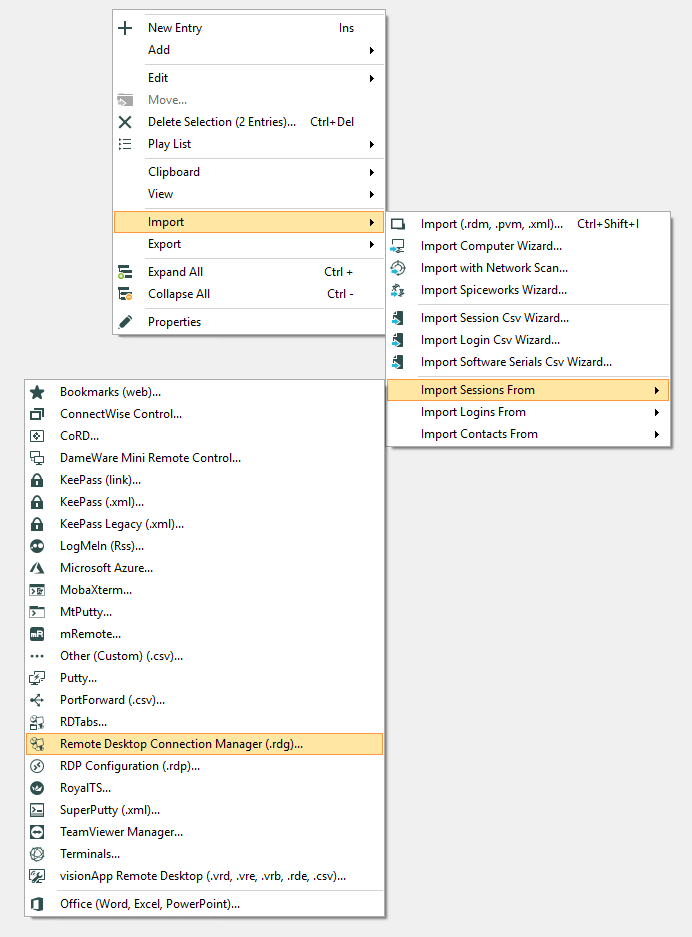The height and width of the screenshot is (937, 692).
Task: Click the Bookmarks (web) star icon
Action: coord(37,392)
